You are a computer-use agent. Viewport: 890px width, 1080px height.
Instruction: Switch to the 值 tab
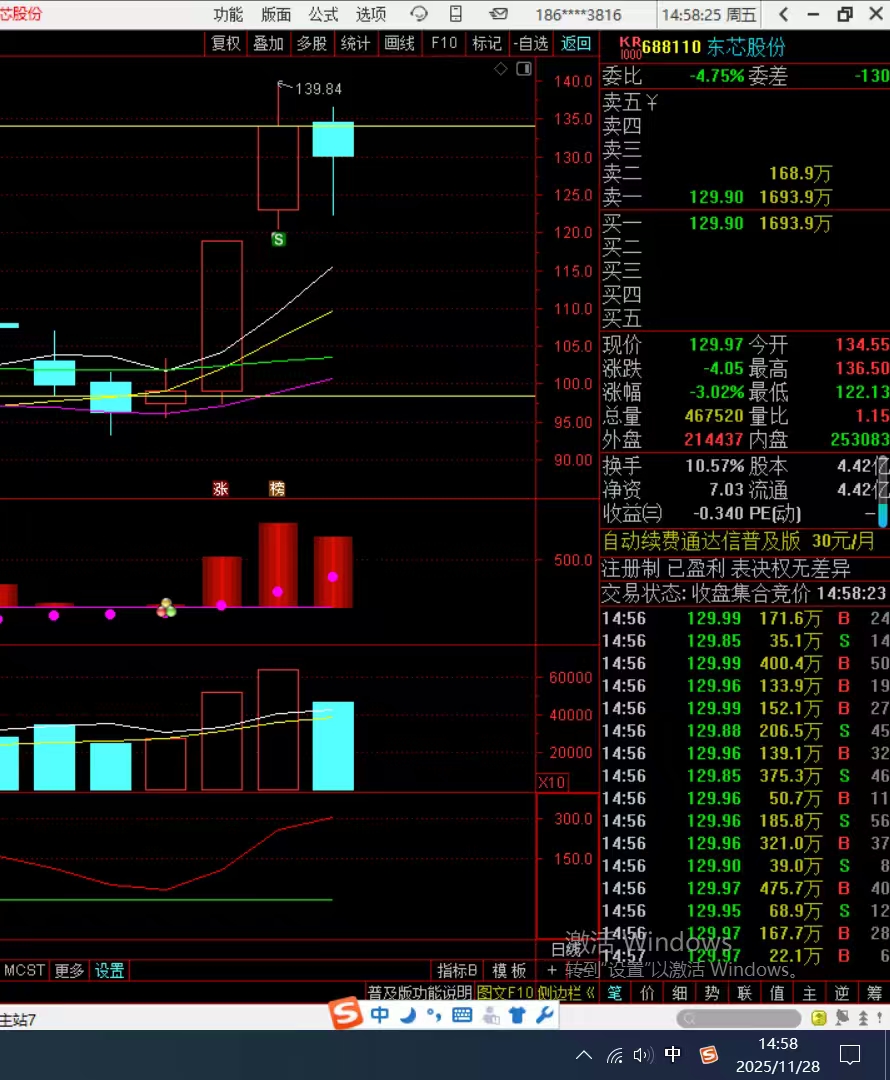click(777, 993)
